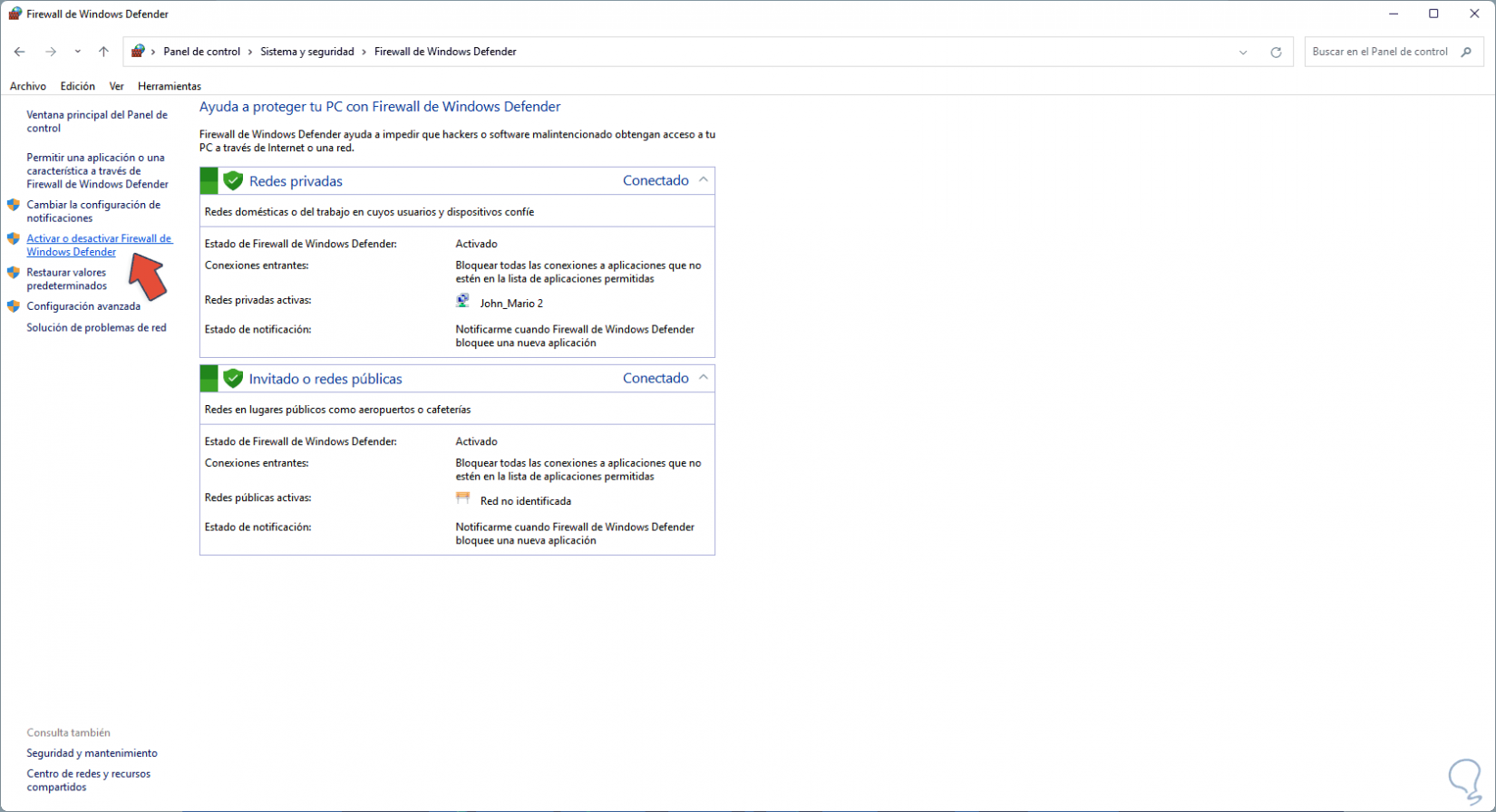Collapse the Redes privadas section
This screenshot has width=1496, height=812.
click(703, 180)
